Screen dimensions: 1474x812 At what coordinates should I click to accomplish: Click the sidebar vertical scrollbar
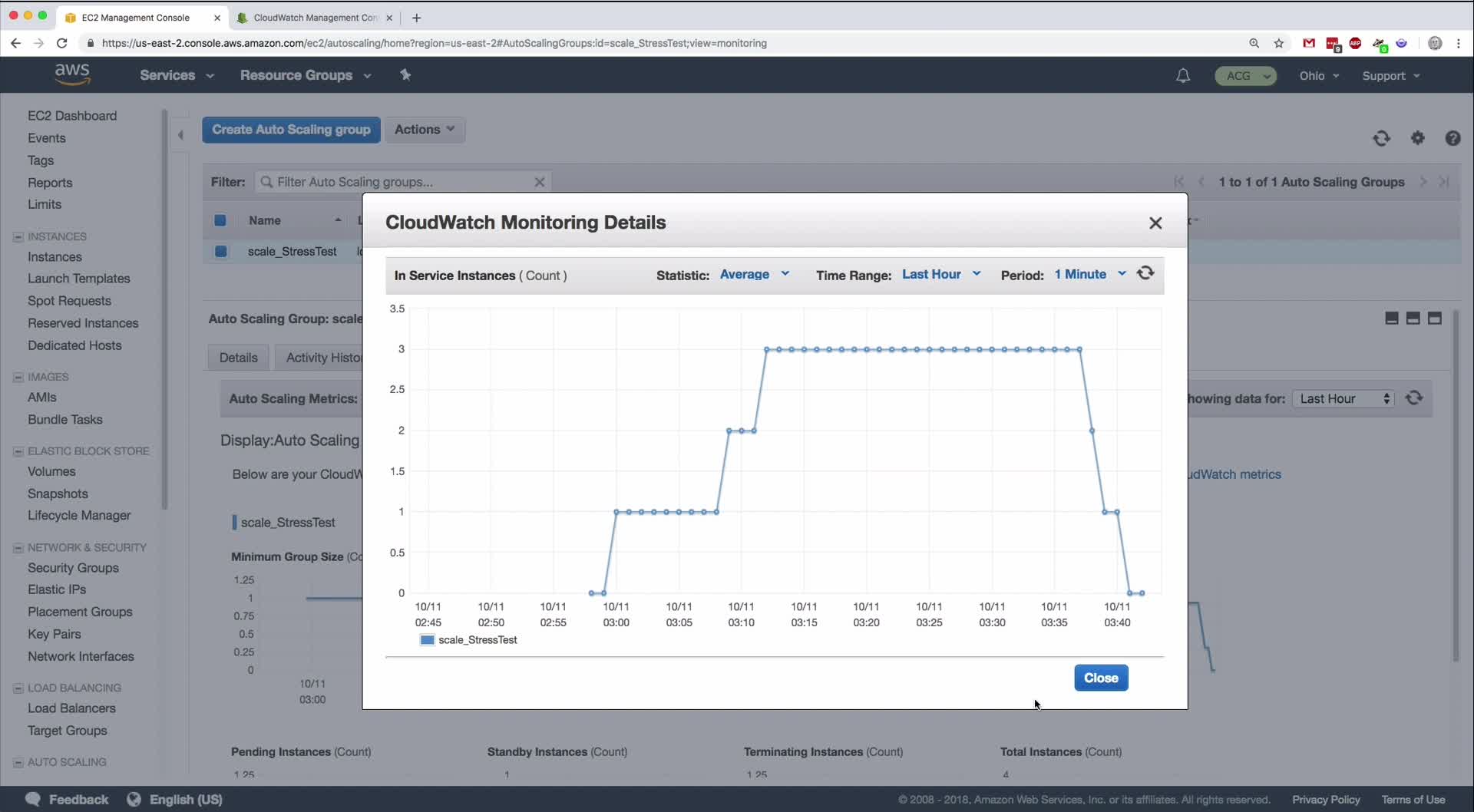coord(164,310)
